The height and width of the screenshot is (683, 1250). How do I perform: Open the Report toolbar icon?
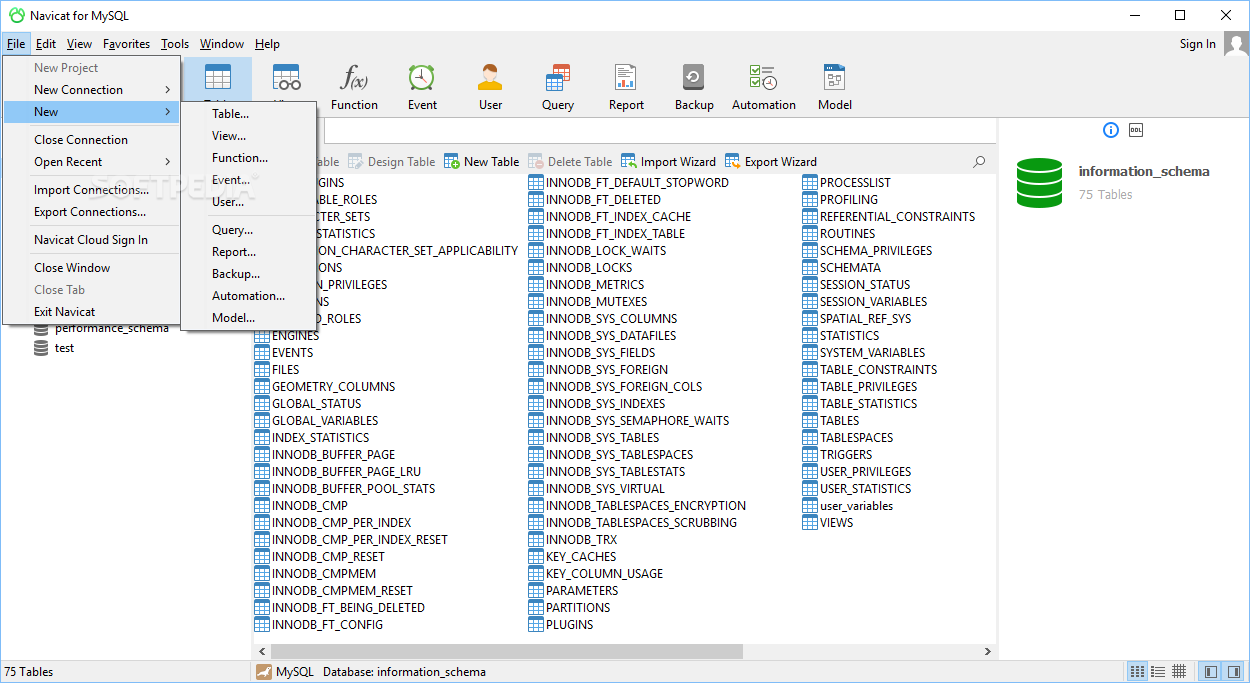[x=626, y=87]
